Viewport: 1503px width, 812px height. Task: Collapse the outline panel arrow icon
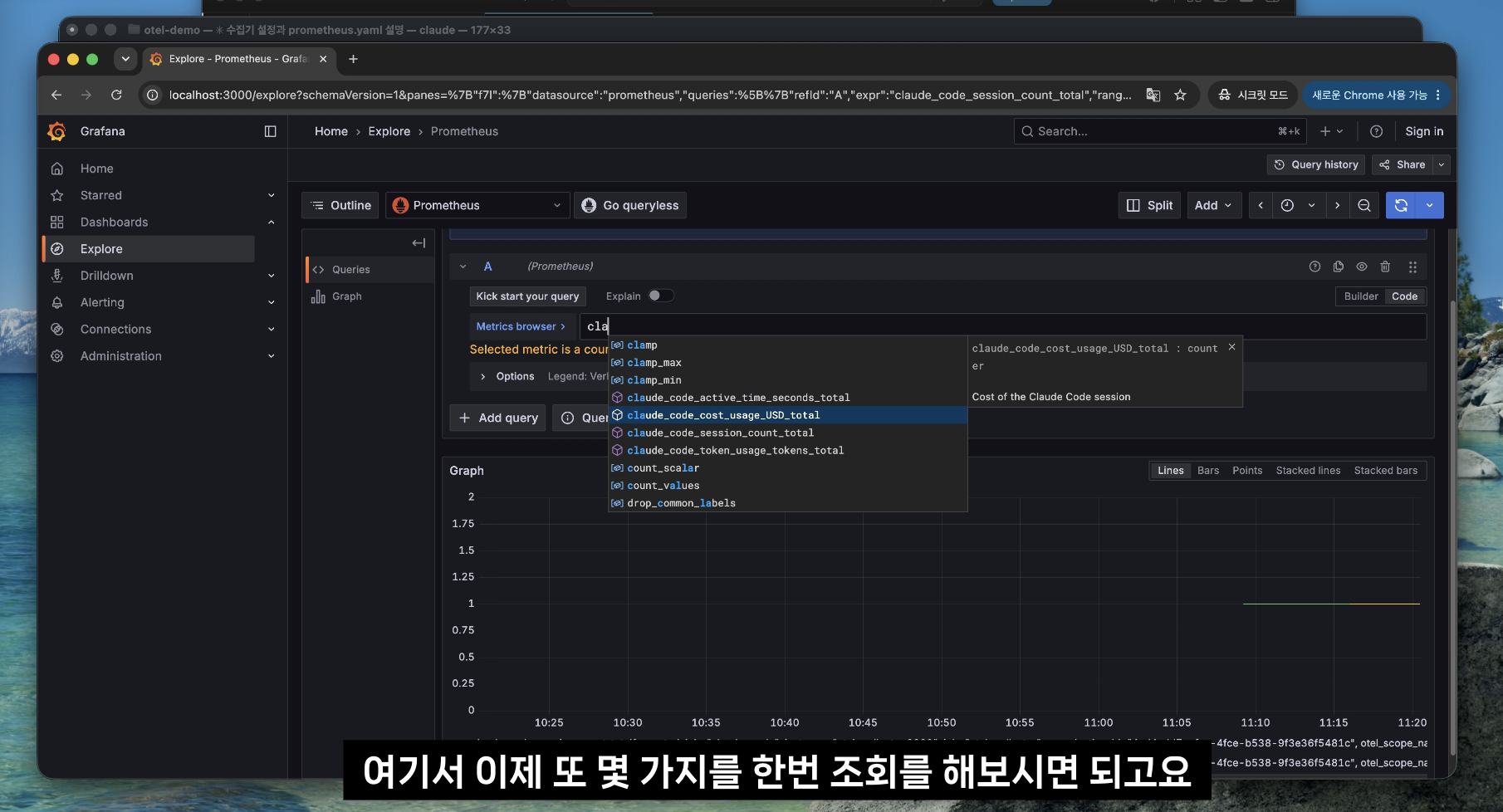point(419,243)
